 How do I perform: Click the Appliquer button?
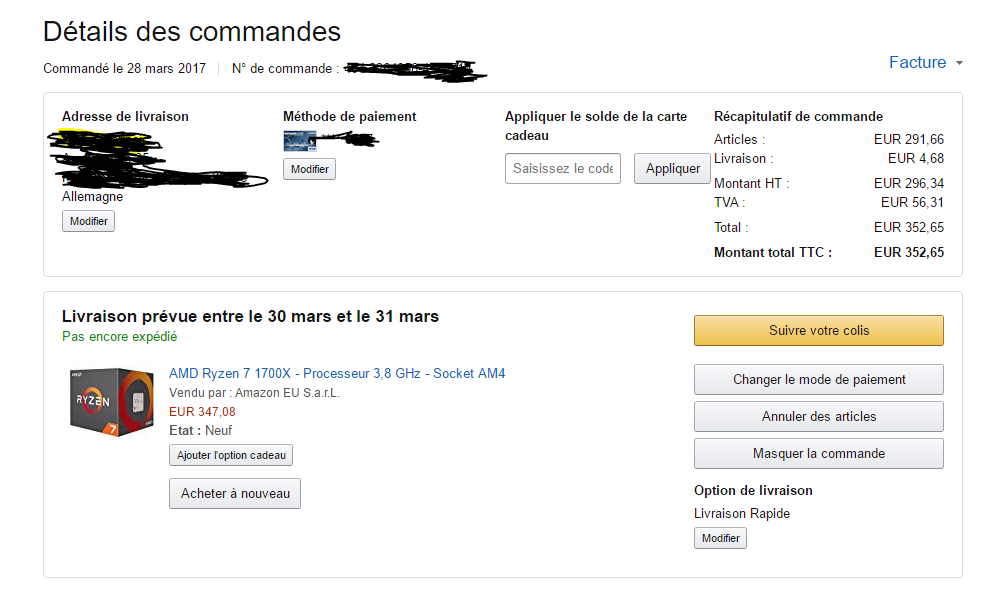pos(672,169)
